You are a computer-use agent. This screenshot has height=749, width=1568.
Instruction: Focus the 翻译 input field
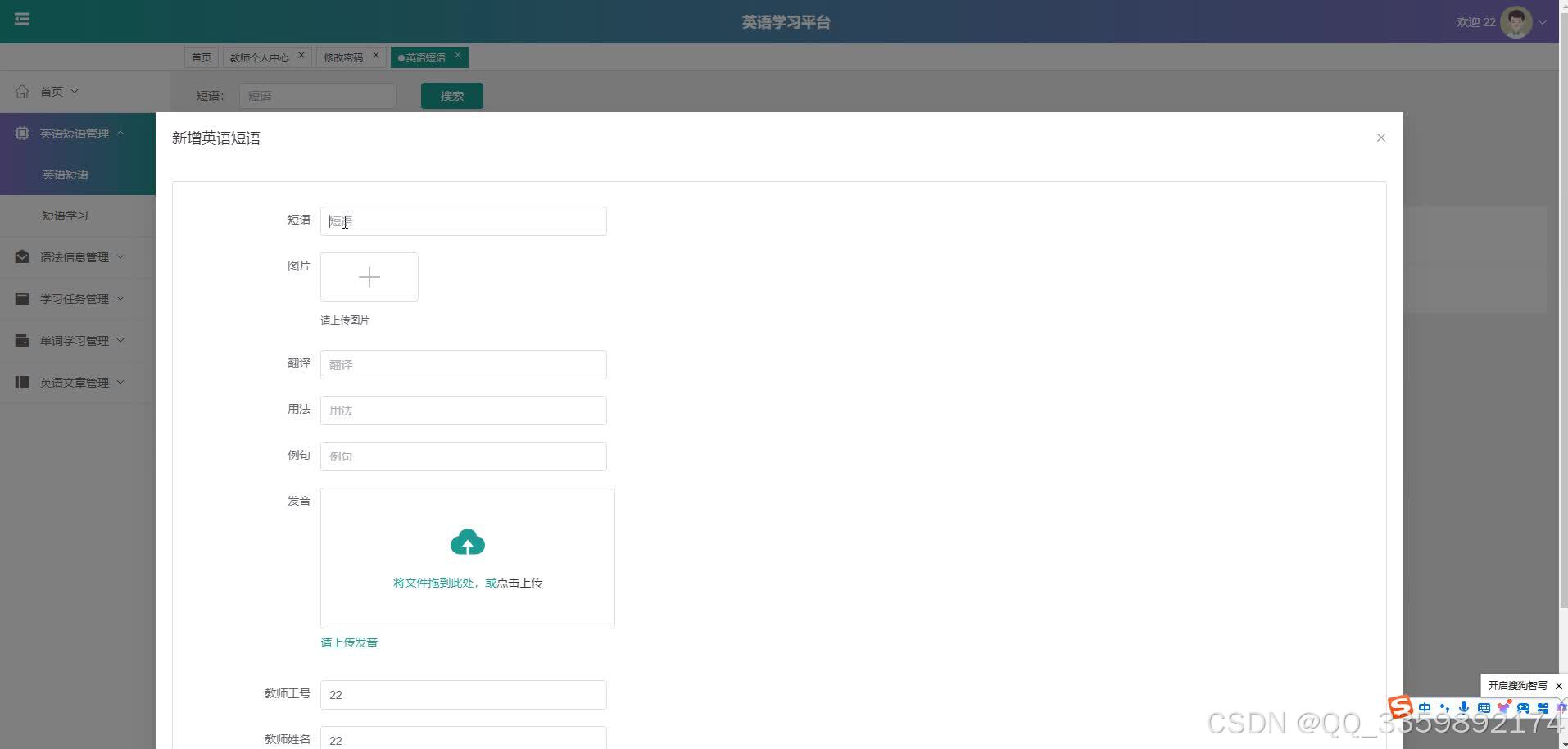pyautogui.click(x=464, y=365)
